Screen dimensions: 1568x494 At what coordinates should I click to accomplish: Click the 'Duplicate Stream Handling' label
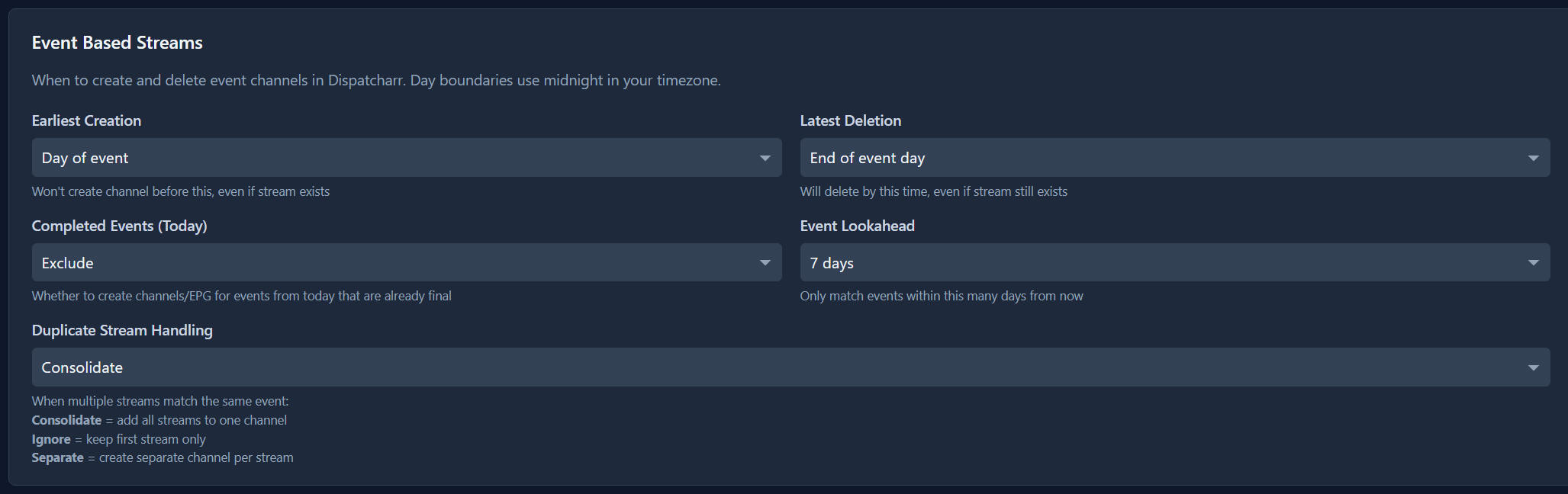[122, 330]
